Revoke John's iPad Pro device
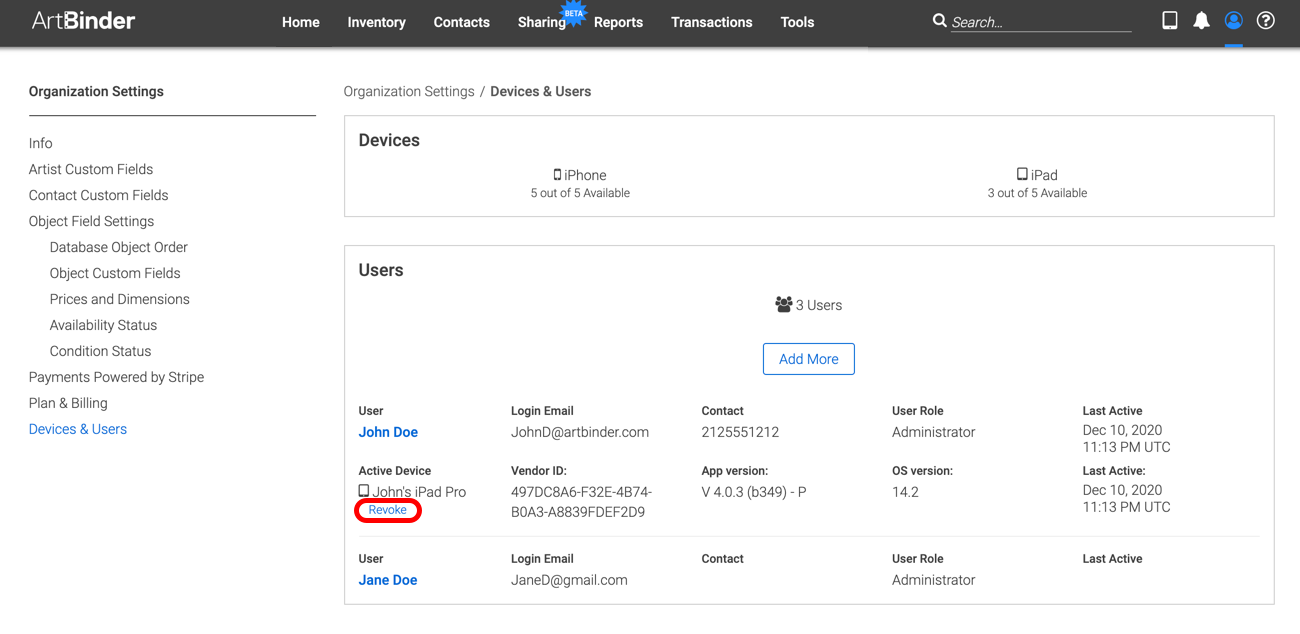 (x=388, y=510)
